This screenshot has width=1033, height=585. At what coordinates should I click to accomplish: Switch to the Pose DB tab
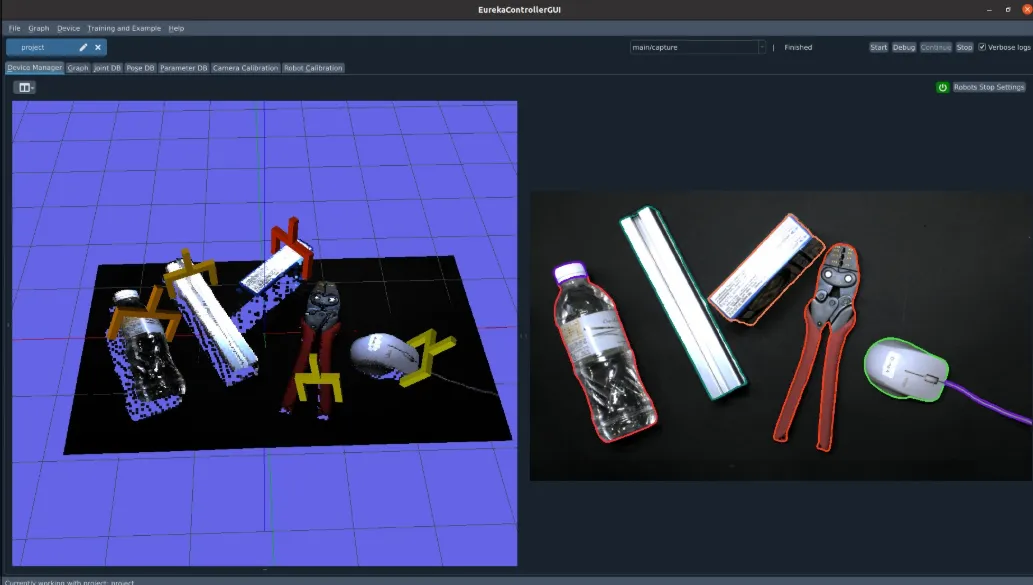pos(140,67)
